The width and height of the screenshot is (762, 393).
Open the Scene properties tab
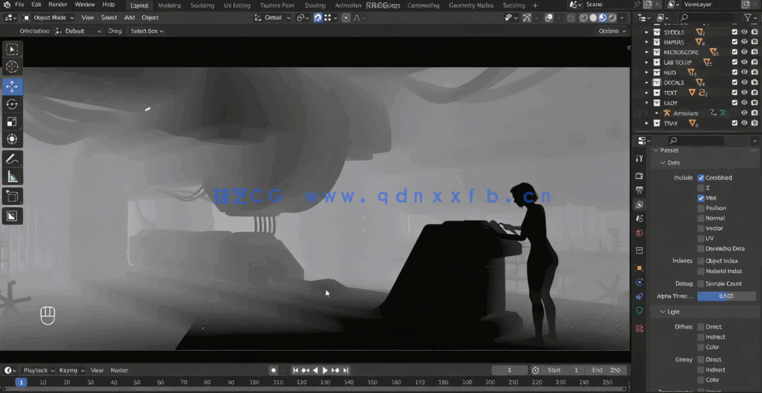click(640, 219)
